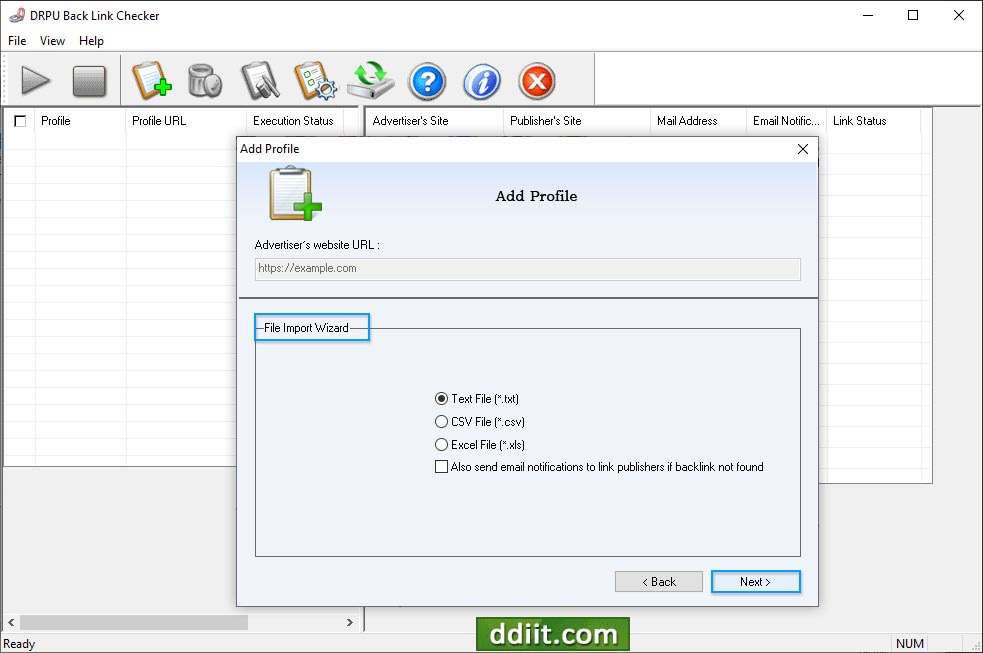Viewport: 983px width, 653px height.
Task: Click the Next button in Add Profile
Action: (x=755, y=581)
